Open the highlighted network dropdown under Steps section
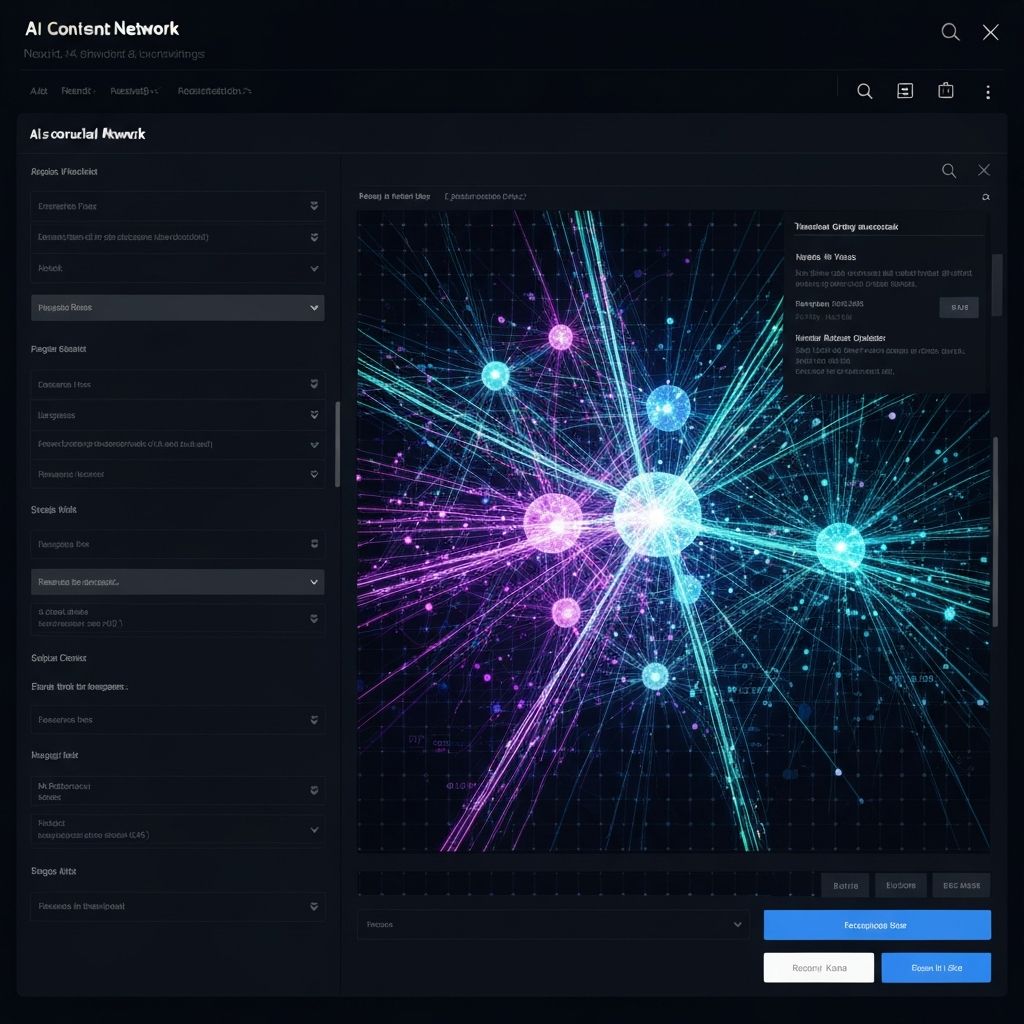The image size is (1024, 1024). 178,581
